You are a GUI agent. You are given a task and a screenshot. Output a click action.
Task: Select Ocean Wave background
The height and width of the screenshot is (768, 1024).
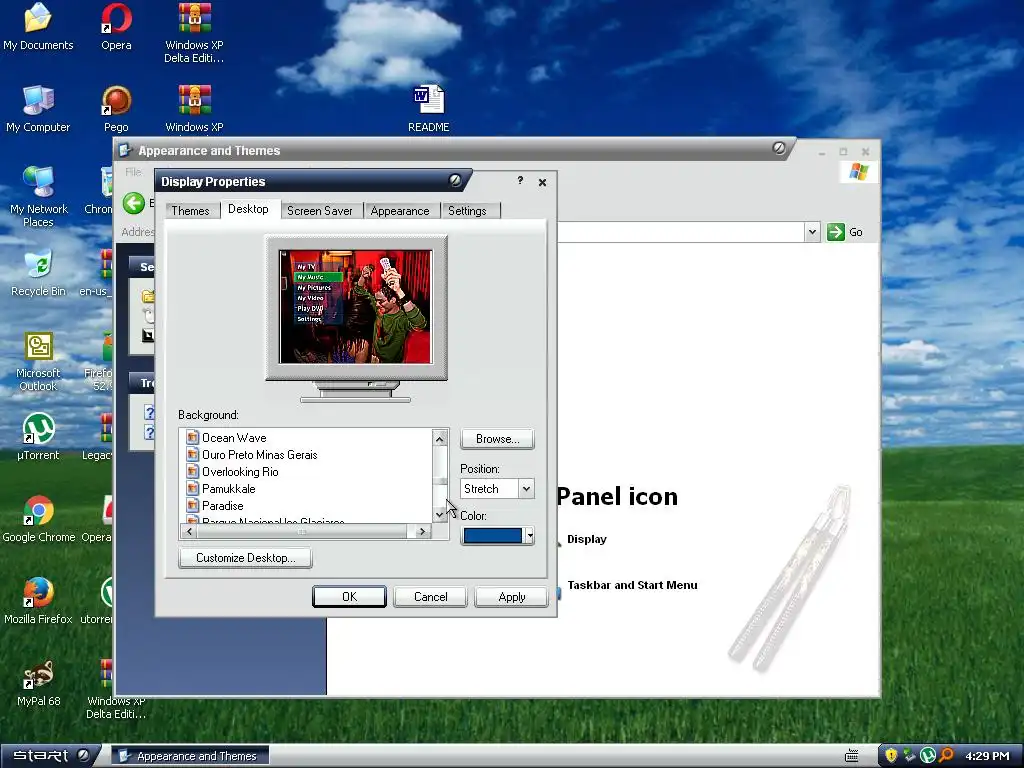click(x=234, y=438)
